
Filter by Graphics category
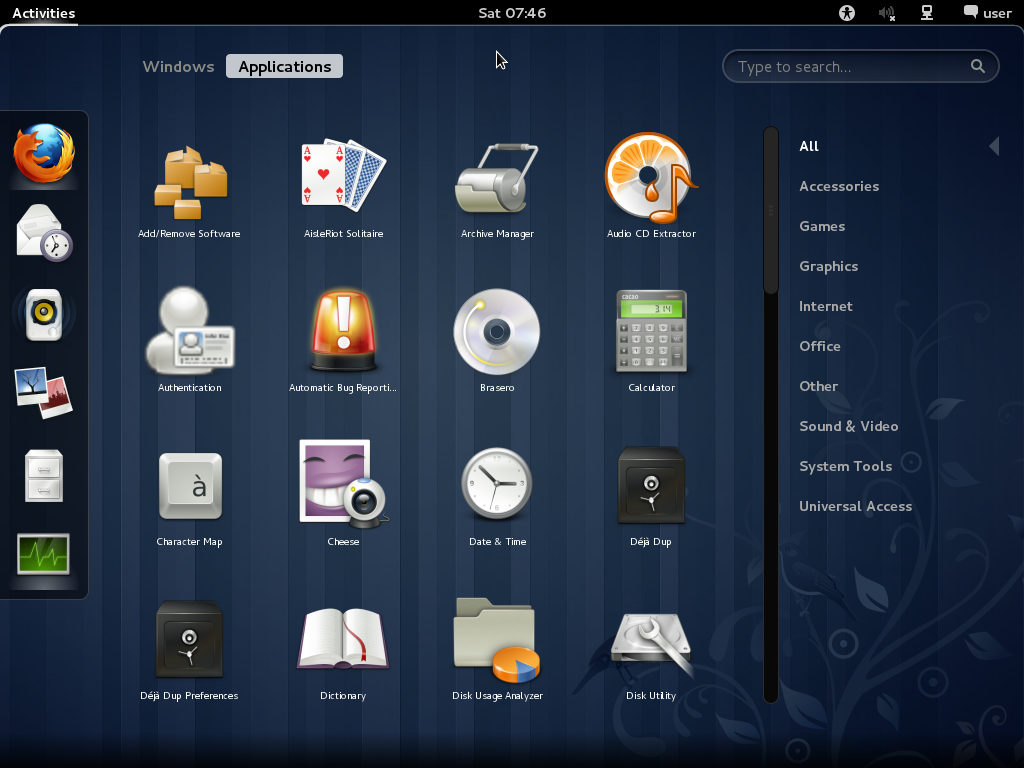(x=829, y=266)
